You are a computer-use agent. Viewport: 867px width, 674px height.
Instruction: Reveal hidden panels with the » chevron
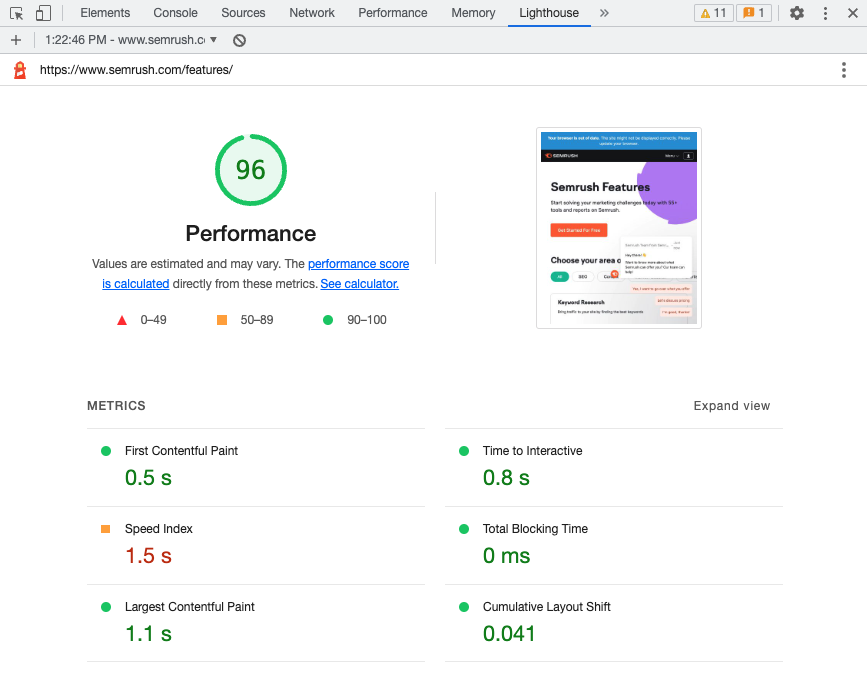tap(602, 13)
